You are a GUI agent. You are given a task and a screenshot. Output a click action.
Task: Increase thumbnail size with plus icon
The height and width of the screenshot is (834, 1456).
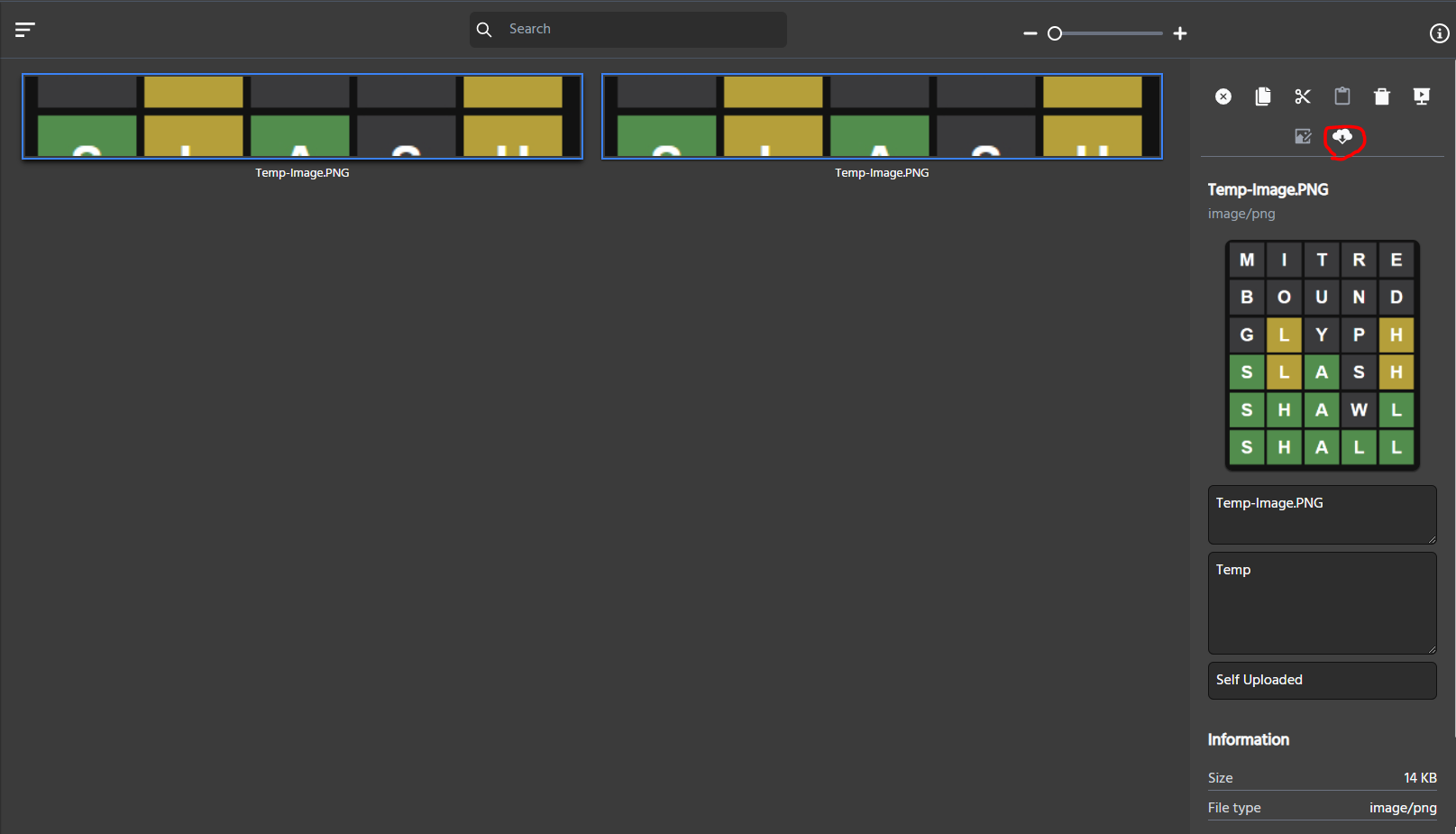point(1180,33)
